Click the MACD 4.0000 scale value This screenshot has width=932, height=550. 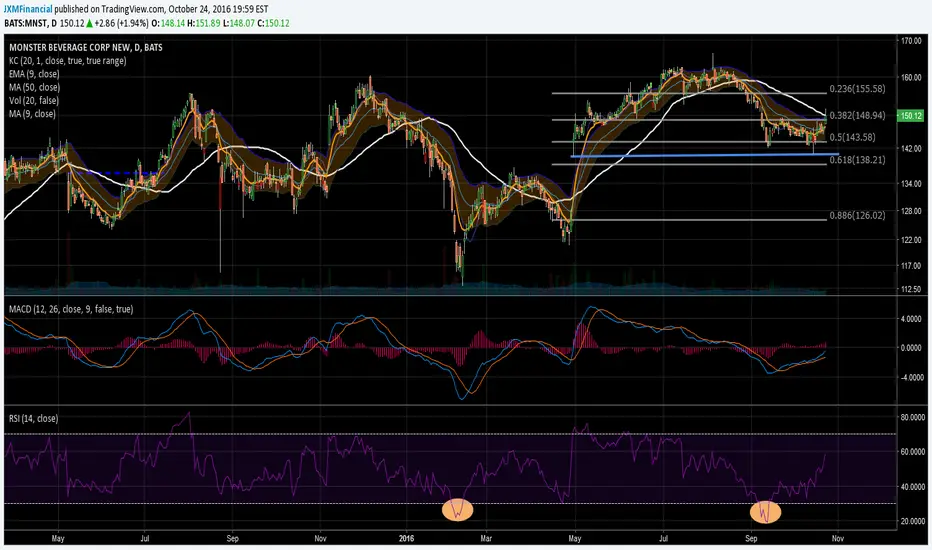(x=911, y=319)
